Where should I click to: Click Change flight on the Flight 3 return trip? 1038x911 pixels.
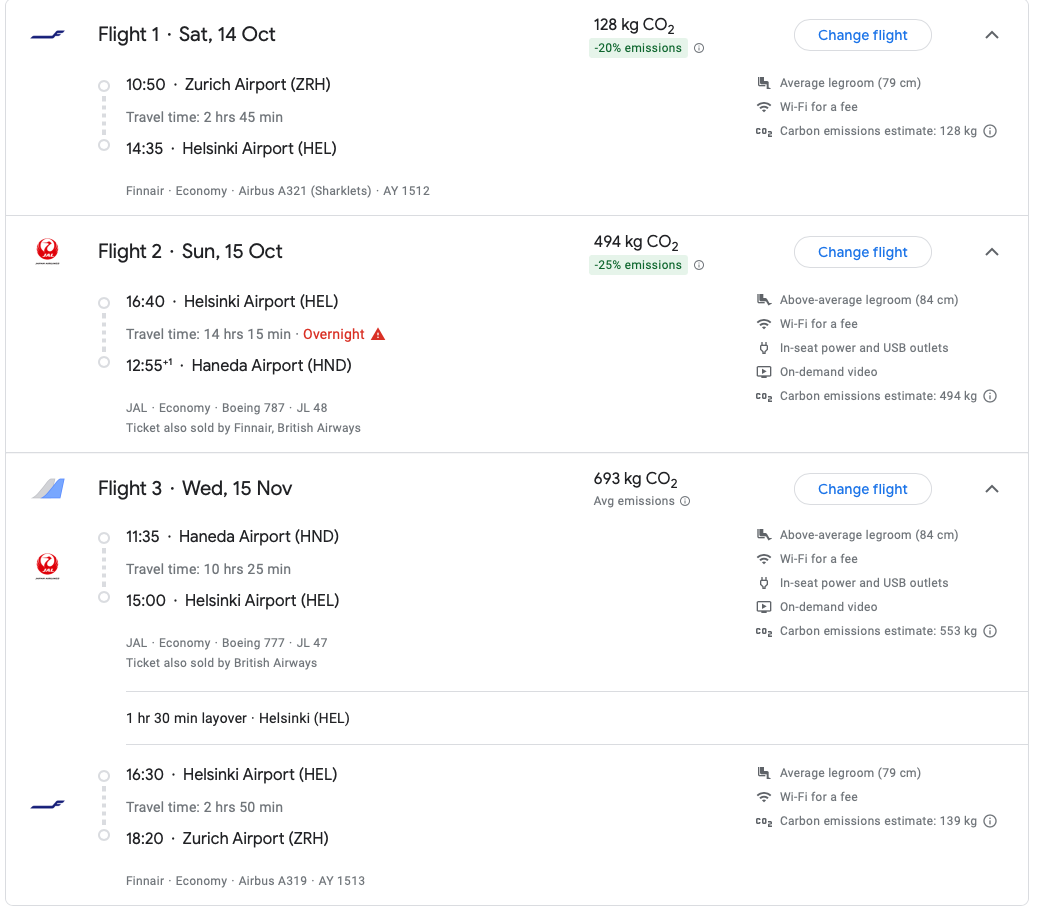[x=862, y=489]
